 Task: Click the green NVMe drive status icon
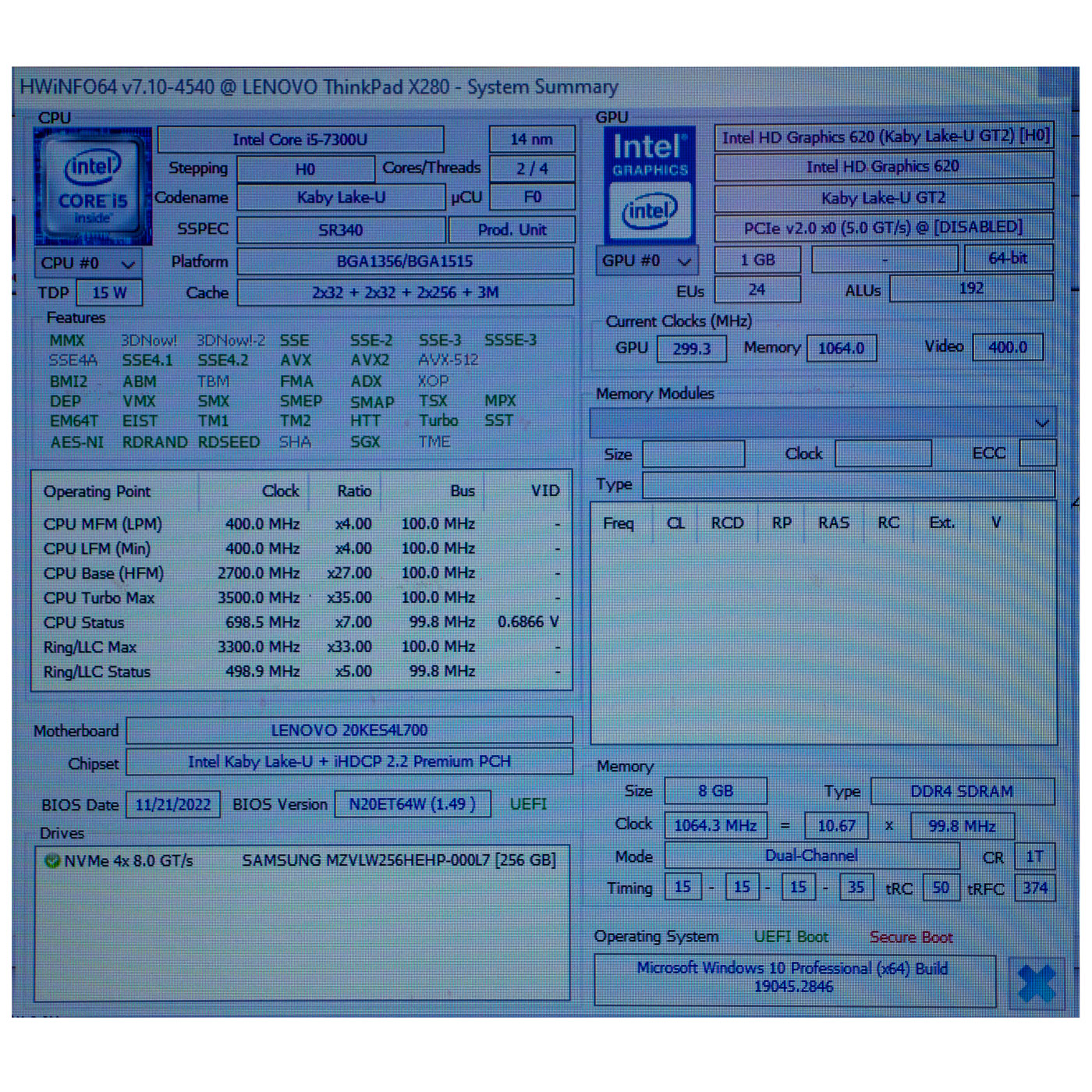[x=52, y=861]
